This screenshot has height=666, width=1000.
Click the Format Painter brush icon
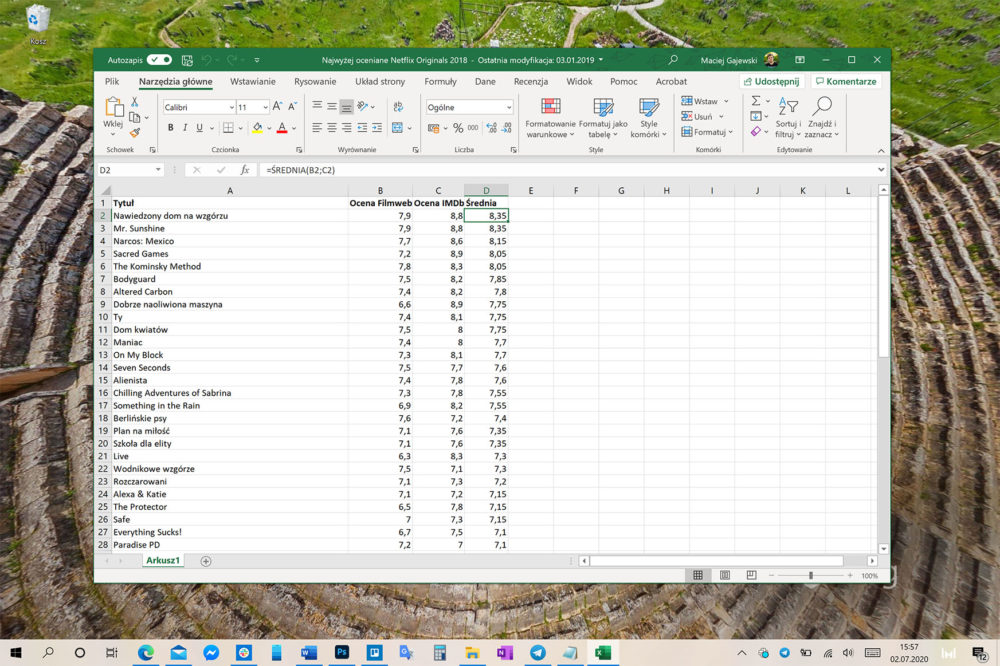tap(135, 132)
